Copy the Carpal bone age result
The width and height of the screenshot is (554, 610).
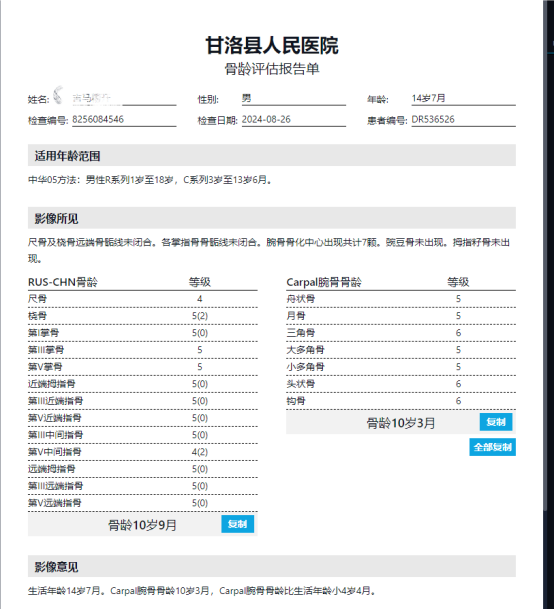[x=496, y=422]
